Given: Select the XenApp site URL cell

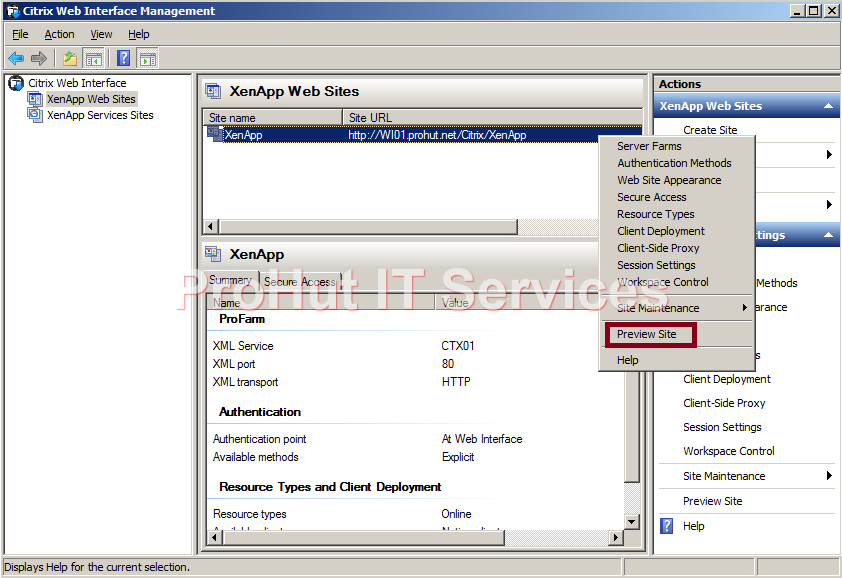Looking at the screenshot, I should 437,135.
